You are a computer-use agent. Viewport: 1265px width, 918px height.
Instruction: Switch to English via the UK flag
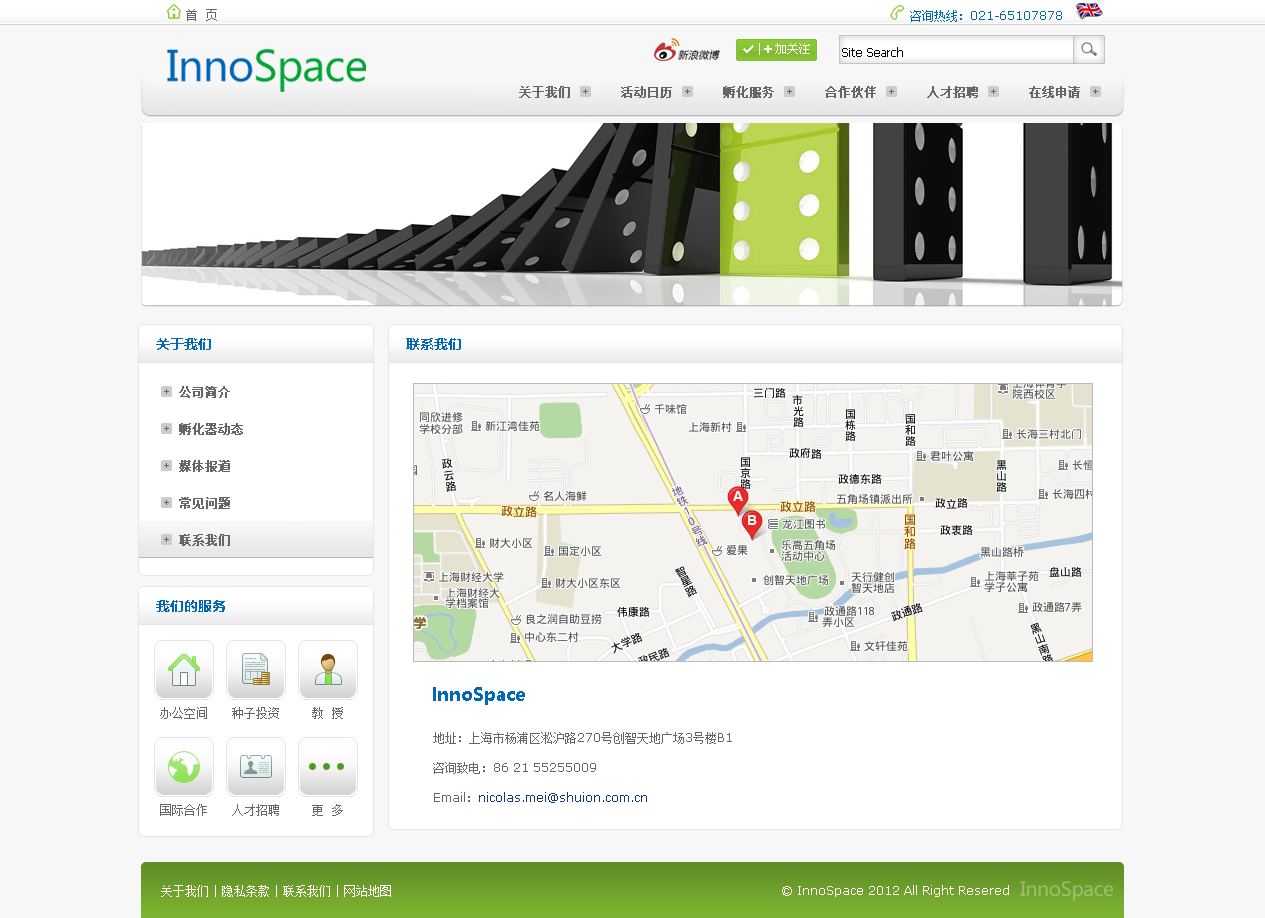pyautogui.click(x=1088, y=11)
